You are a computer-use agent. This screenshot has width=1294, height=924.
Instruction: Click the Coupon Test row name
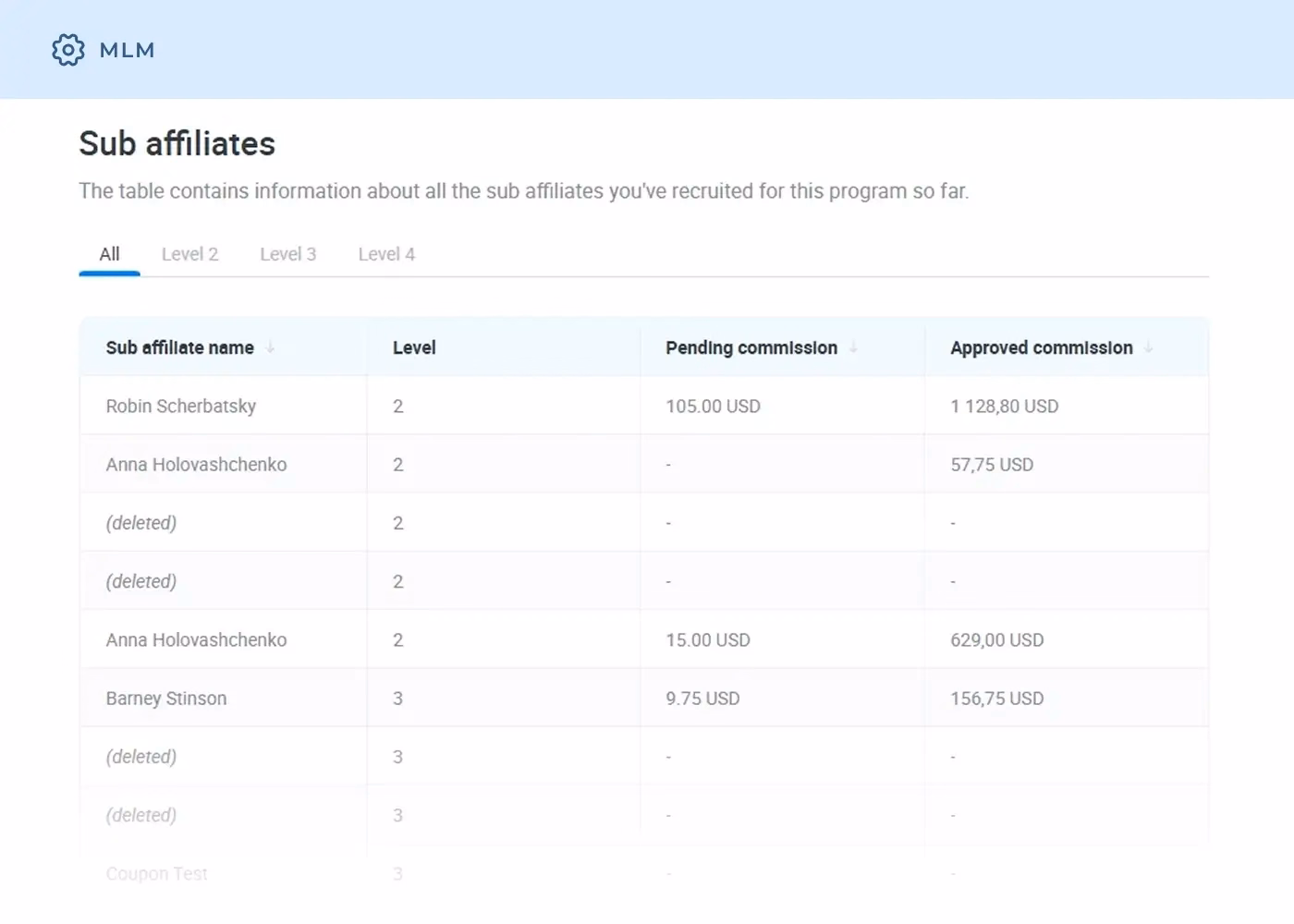tap(156, 873)
